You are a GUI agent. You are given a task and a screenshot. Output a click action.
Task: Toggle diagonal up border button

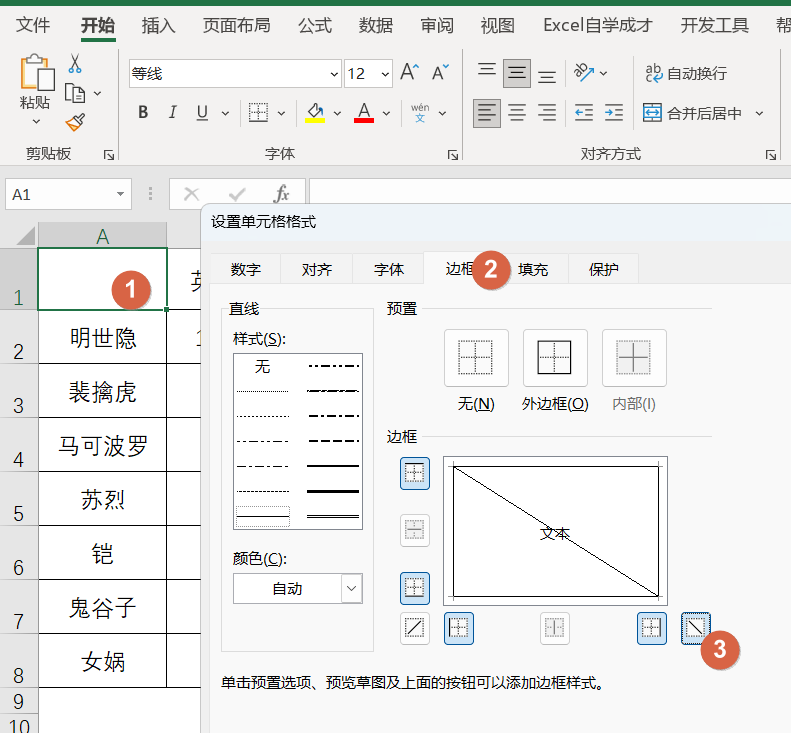[415, 628]
